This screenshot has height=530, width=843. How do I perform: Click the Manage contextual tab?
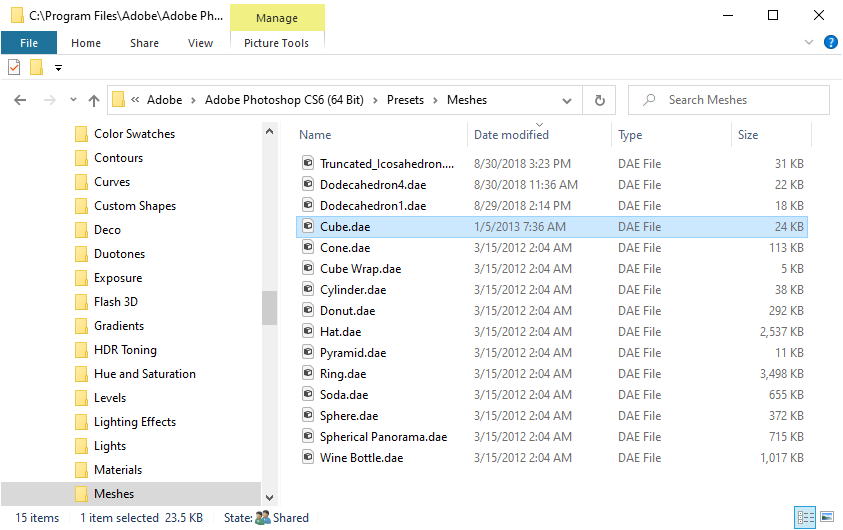277,18
